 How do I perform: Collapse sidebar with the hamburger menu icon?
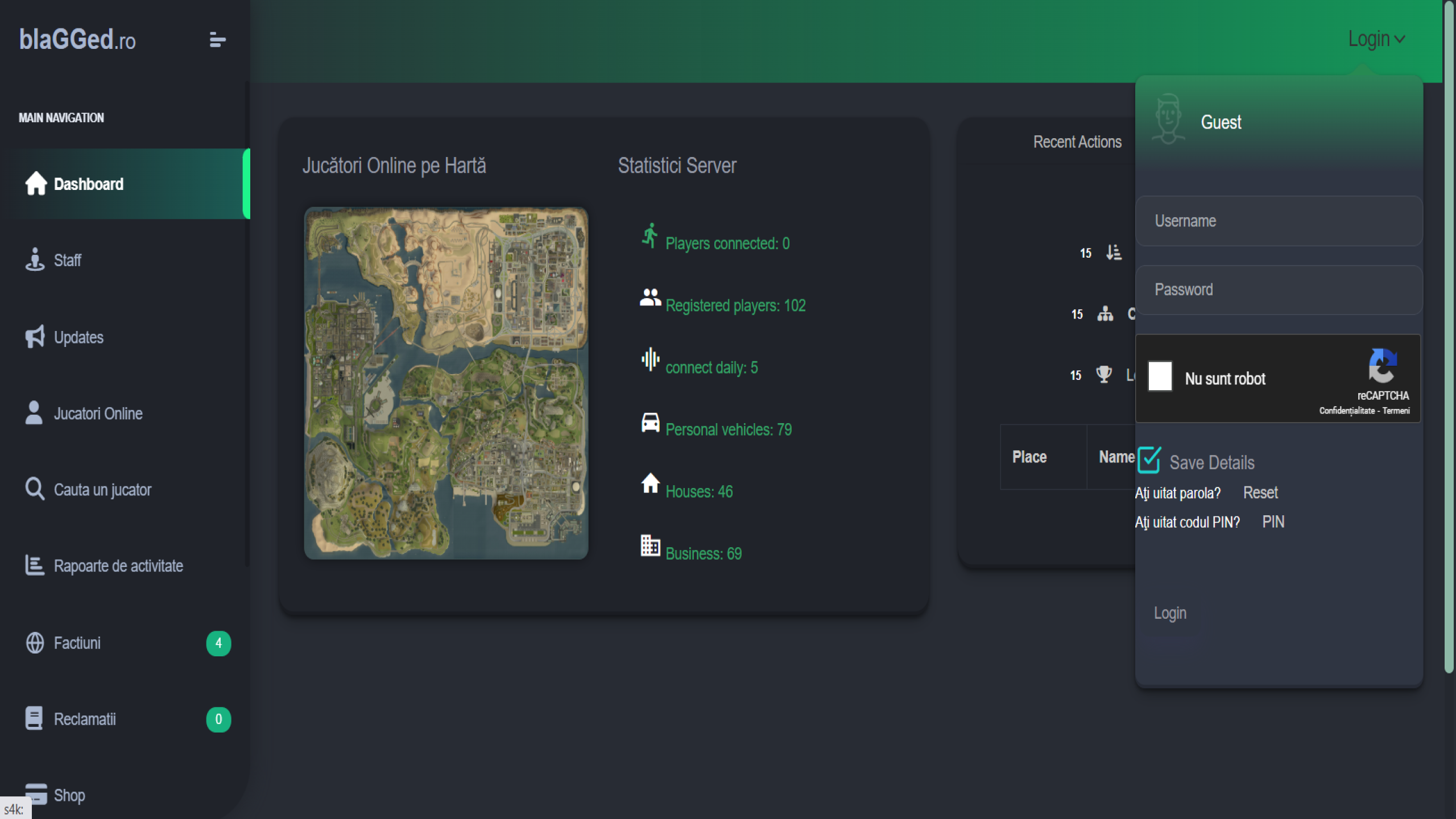point(217,40)
